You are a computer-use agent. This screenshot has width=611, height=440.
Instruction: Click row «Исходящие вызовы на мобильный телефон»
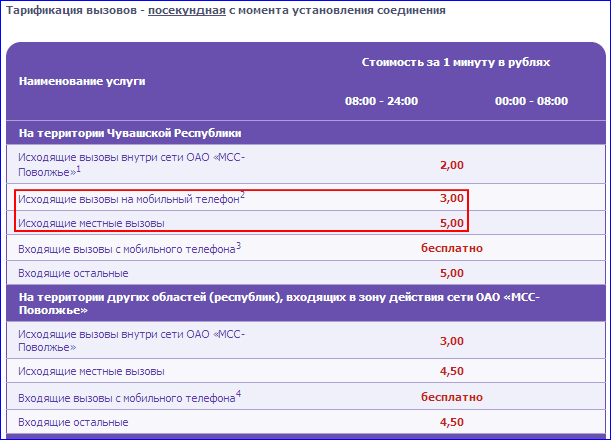[306, 198]
